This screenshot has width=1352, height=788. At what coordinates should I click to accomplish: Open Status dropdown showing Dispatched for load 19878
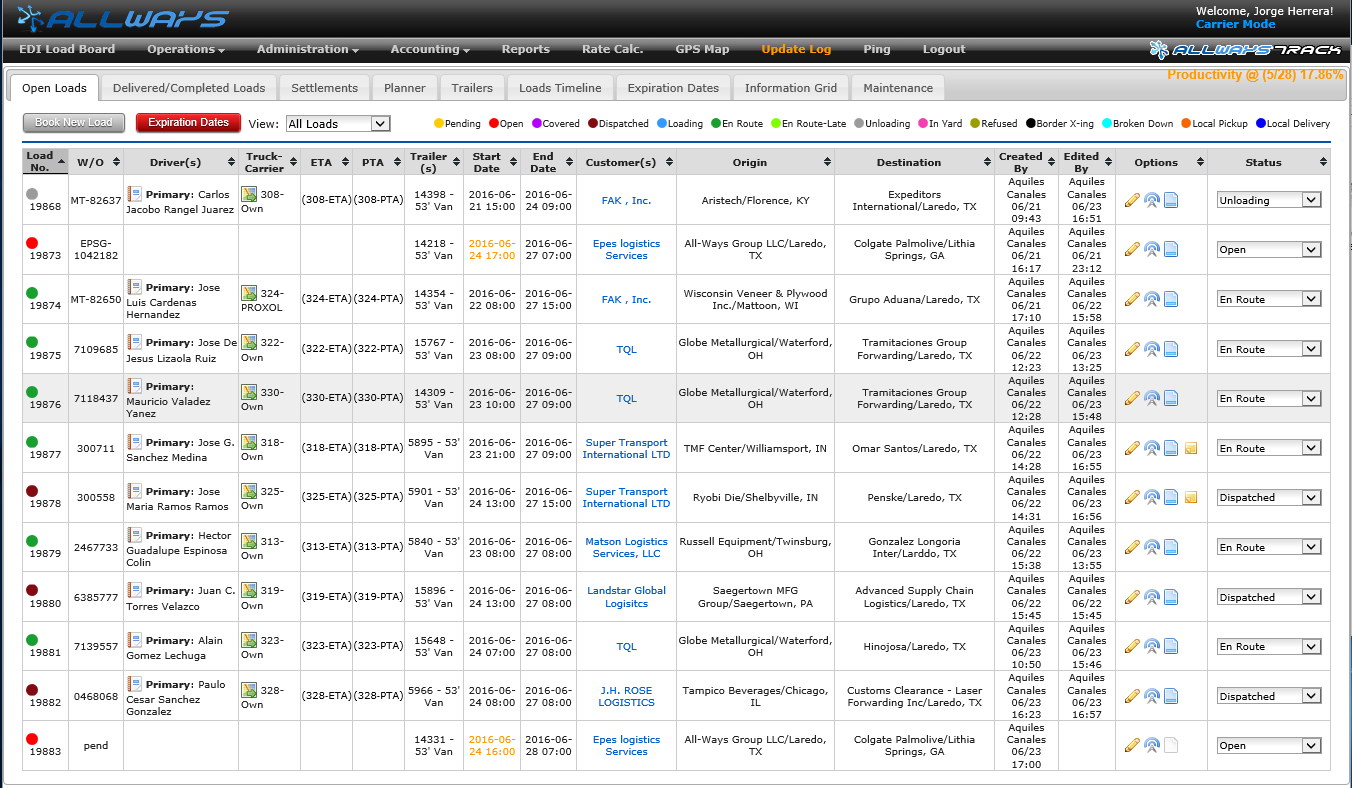(x=1269, y=498)
